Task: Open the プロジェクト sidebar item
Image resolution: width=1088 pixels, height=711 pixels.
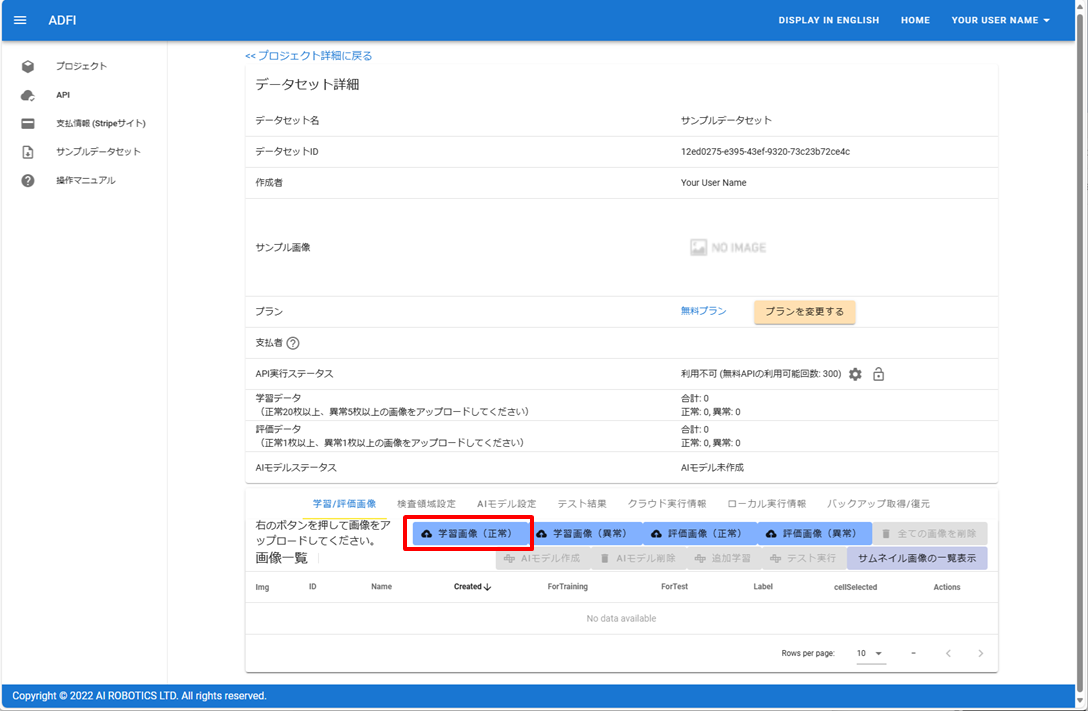Action: point(81,67)
